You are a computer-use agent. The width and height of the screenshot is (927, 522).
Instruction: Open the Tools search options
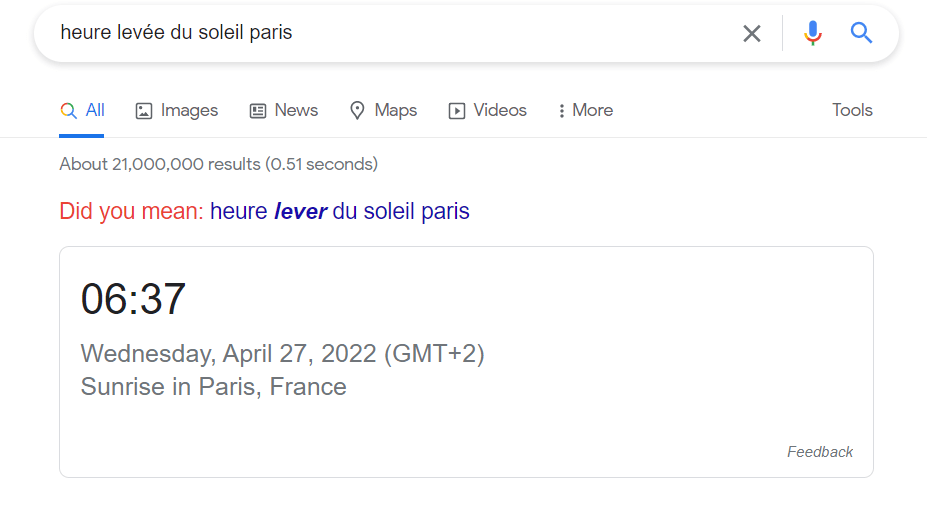click(852, 110)
